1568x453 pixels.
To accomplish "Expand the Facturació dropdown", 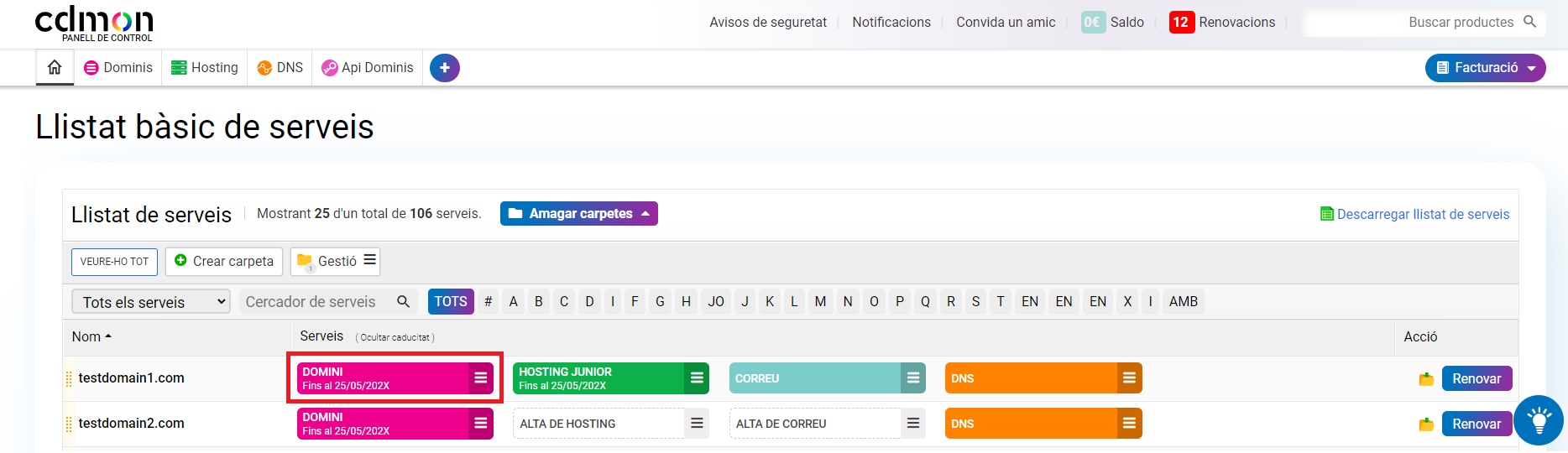I will [1484, 68].
